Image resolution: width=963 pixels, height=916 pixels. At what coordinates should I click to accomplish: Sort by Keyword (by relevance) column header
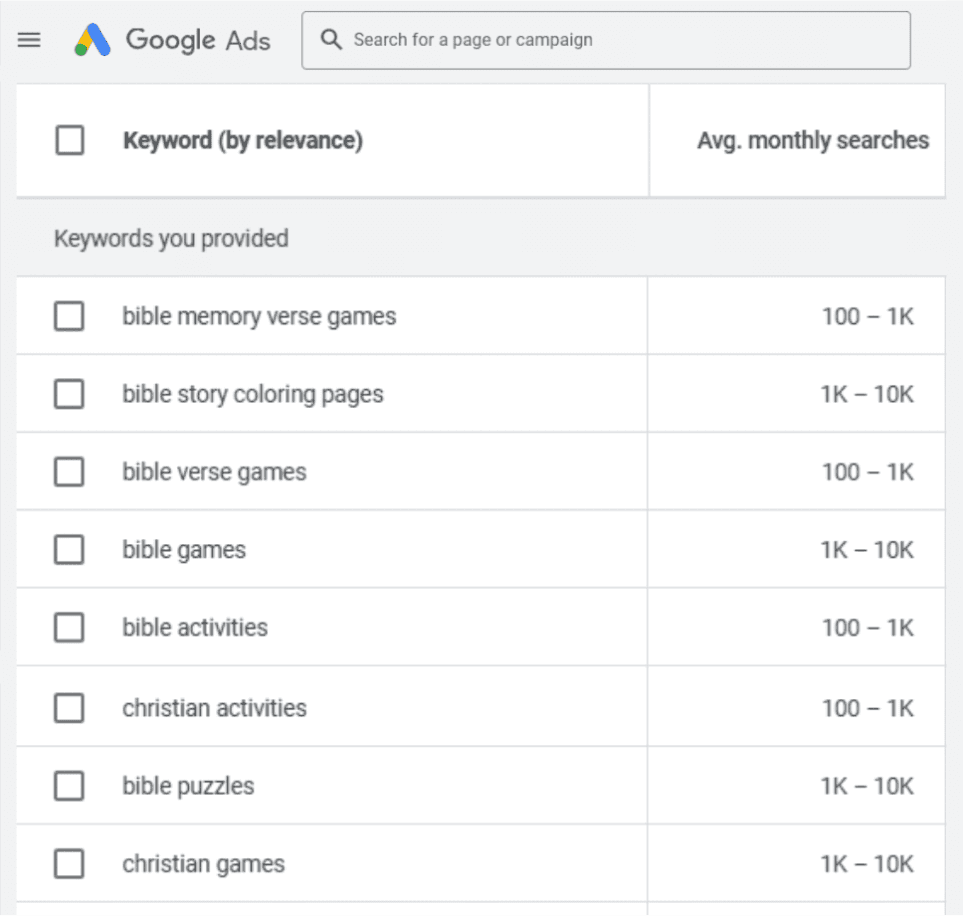[242, 140]
